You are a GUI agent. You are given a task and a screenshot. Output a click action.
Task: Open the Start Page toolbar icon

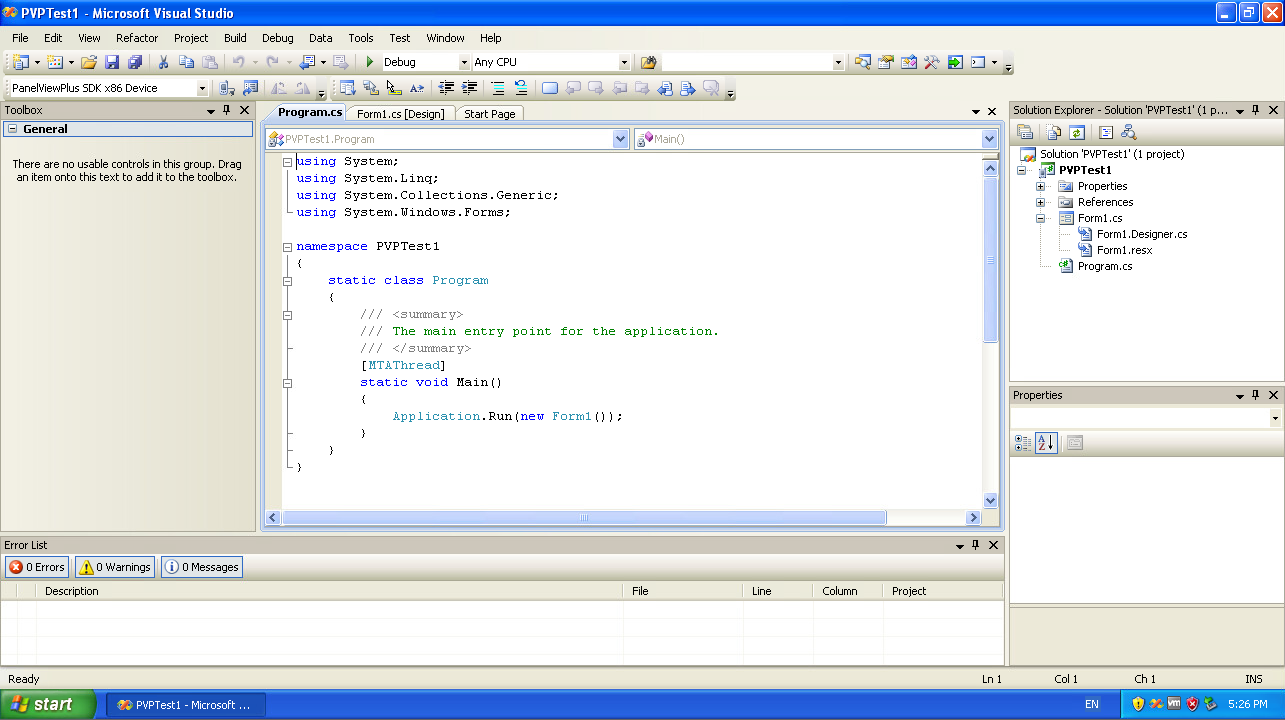[955, 62]
